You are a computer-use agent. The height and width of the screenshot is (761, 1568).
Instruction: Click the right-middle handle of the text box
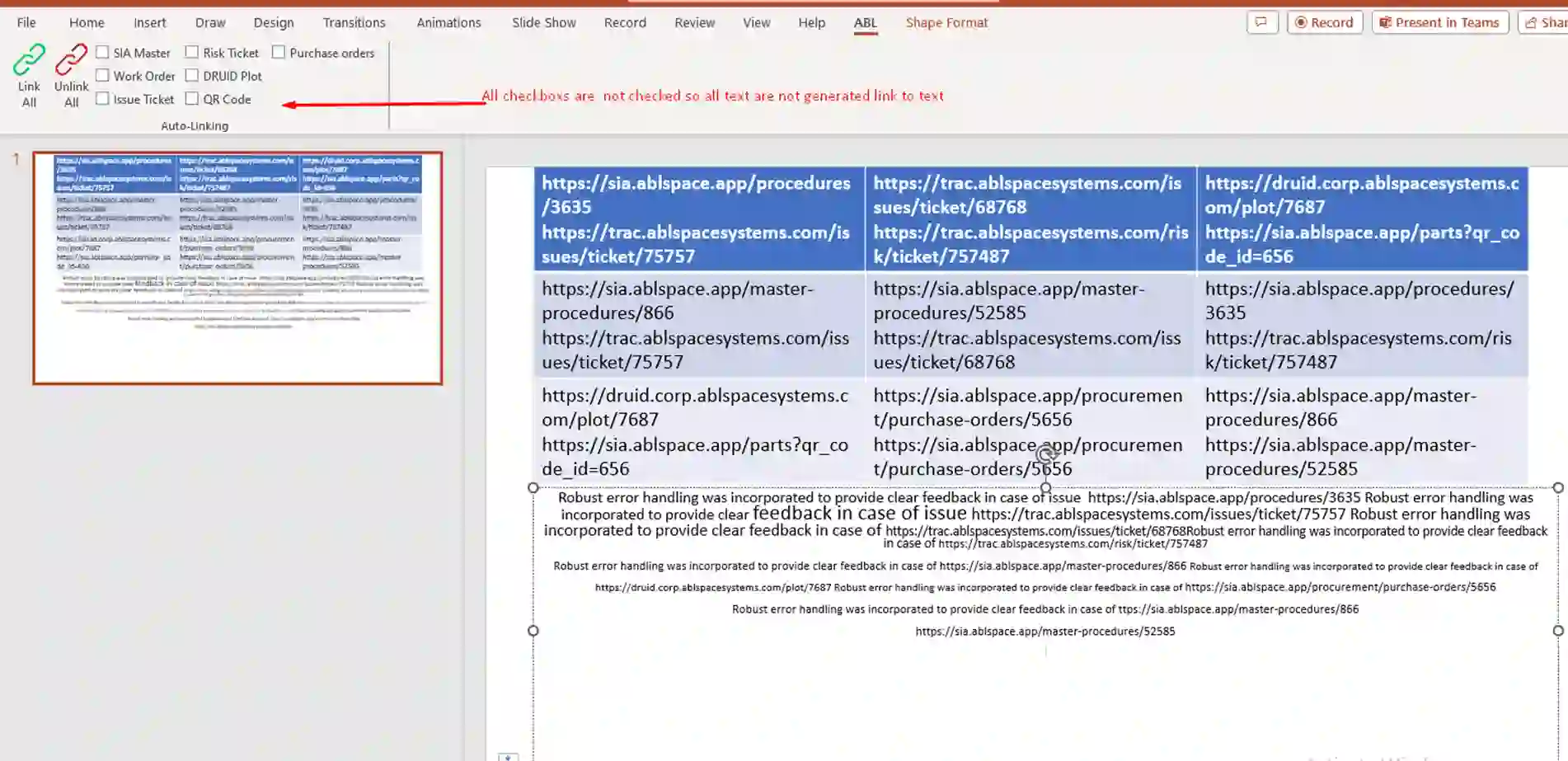pyautogui.click(x=1558, y=631)
